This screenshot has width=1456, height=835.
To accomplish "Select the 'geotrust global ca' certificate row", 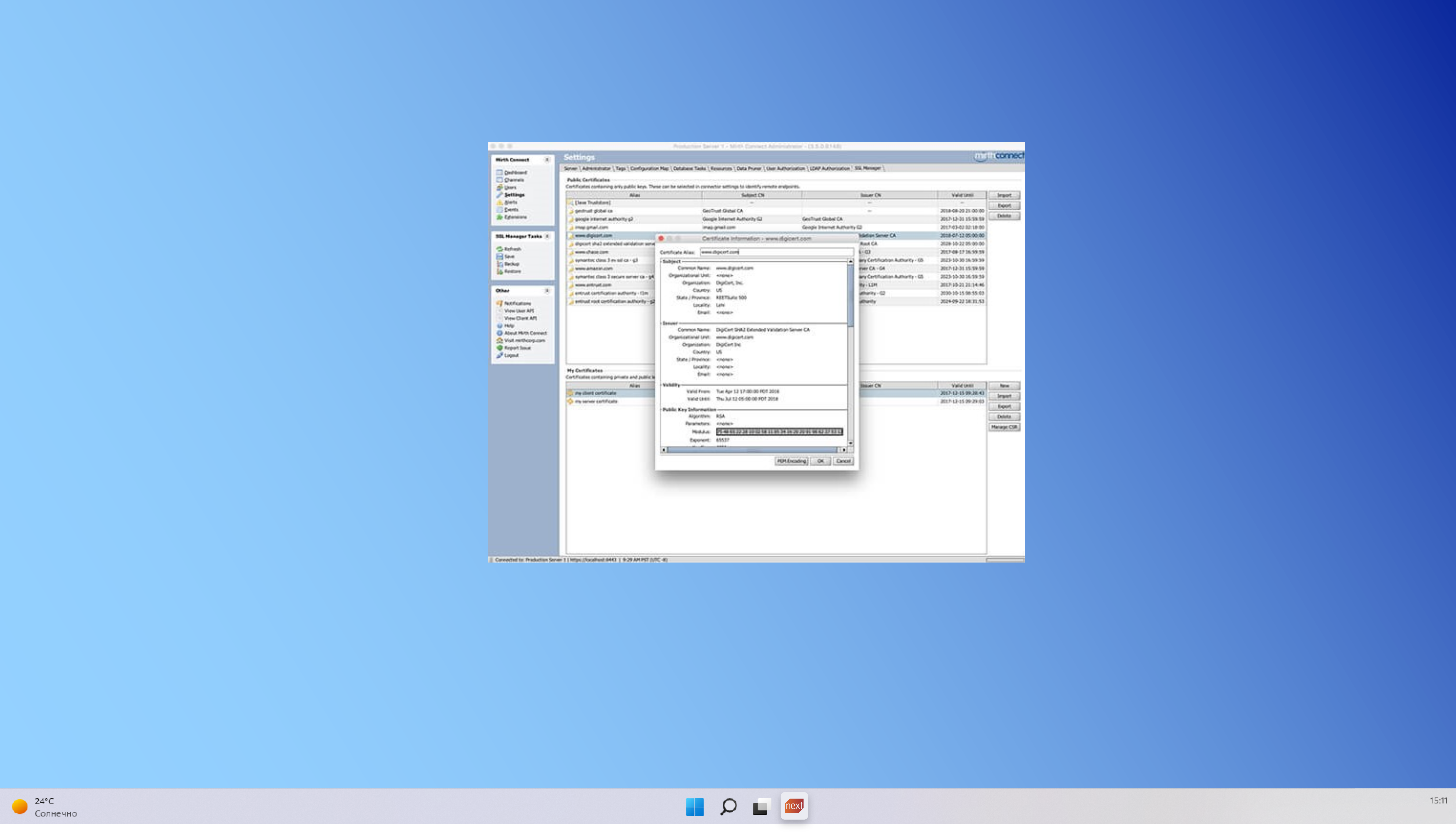I will click(776, 211).
